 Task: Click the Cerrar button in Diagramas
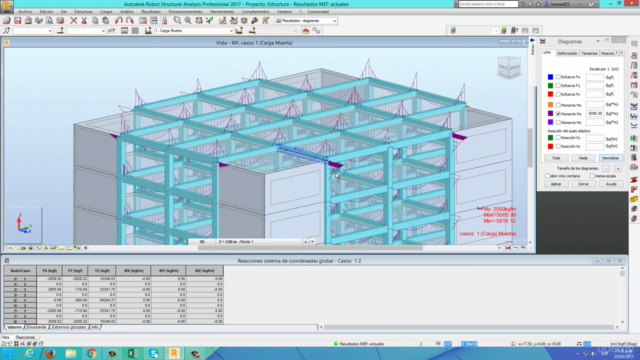coord(583,184)
